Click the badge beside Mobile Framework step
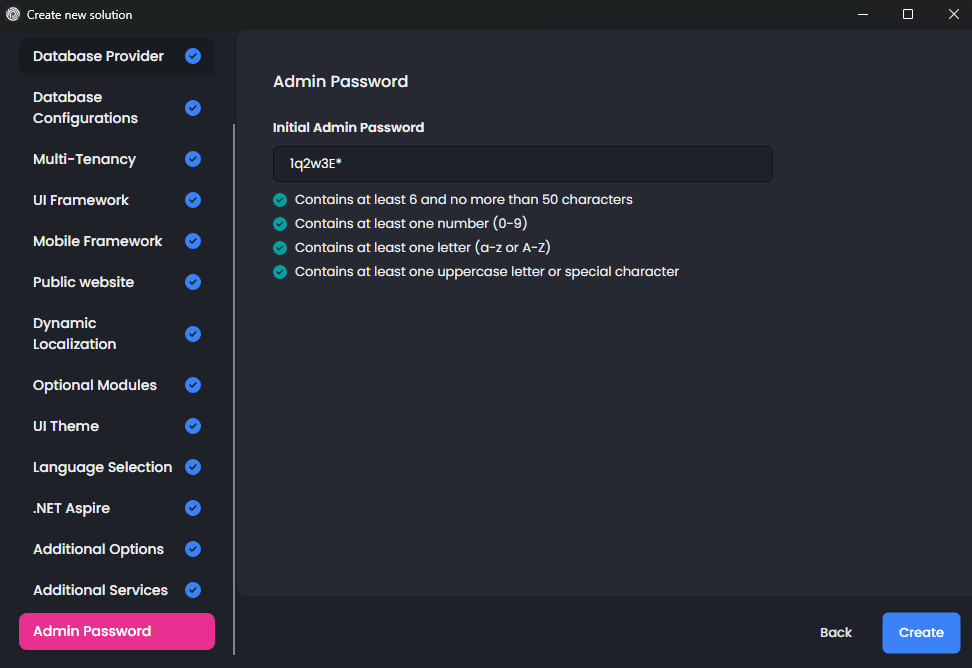Screen dimensions: 972x668 [x=192, y=241]
